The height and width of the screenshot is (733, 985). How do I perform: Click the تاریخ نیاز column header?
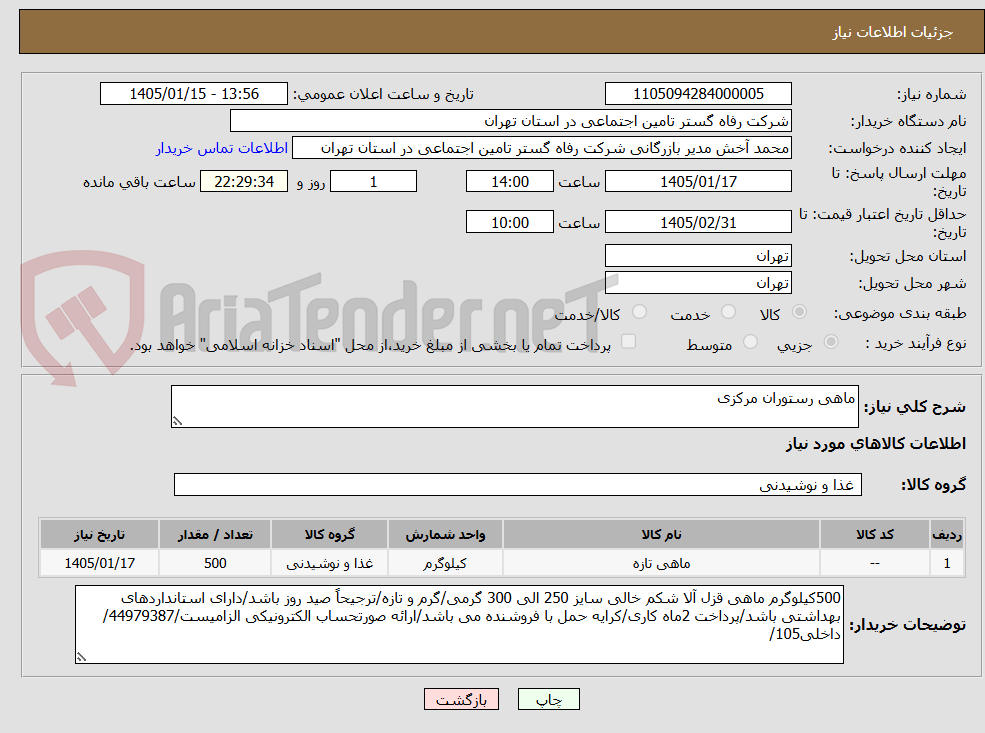tap(99, 535)
